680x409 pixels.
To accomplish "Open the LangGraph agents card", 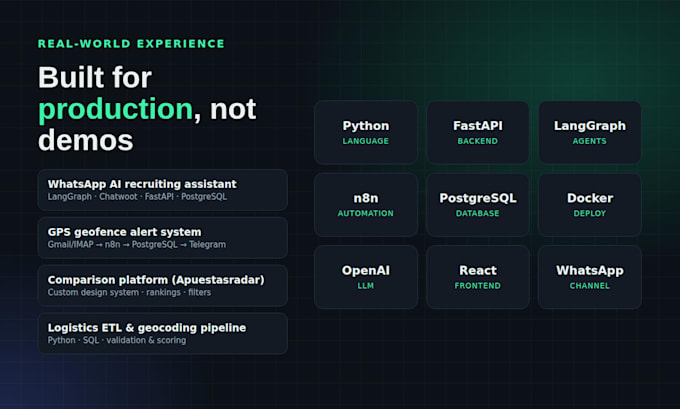I will [x=590, y=132].
